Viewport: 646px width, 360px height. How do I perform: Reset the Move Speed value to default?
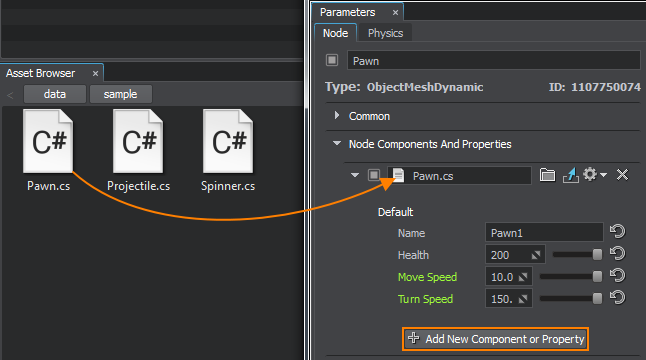pyautogui.click(x=618, y=276)
